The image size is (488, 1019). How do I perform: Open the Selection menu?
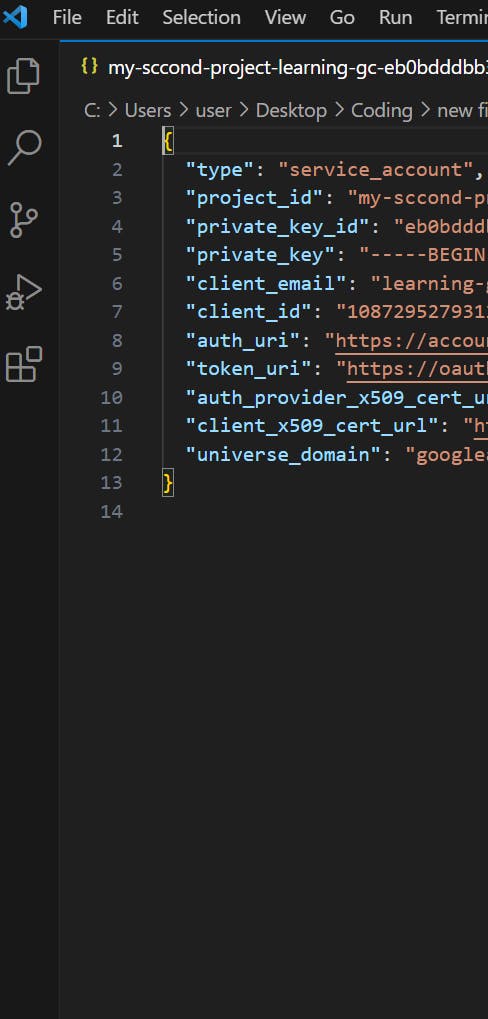(x=201, y=18)
